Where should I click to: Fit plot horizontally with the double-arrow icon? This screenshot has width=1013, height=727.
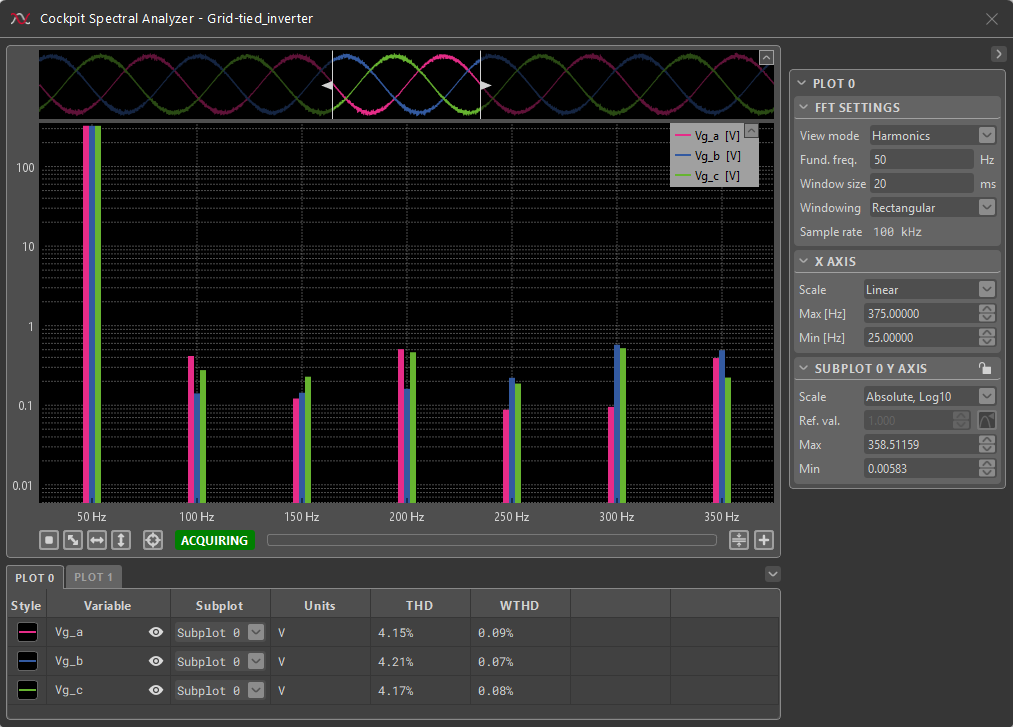tap(97, 540)
